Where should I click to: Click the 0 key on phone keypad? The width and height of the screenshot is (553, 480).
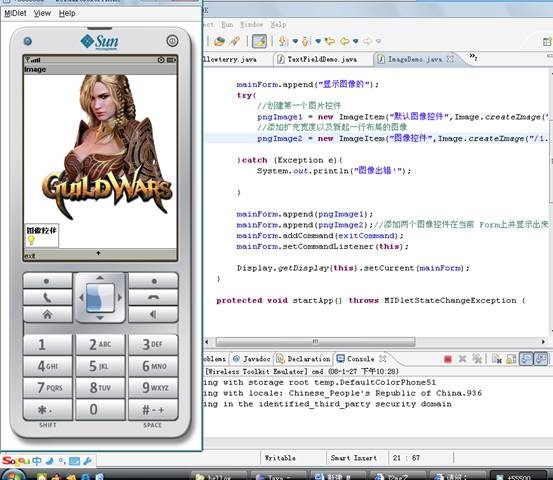click(100, 409)
